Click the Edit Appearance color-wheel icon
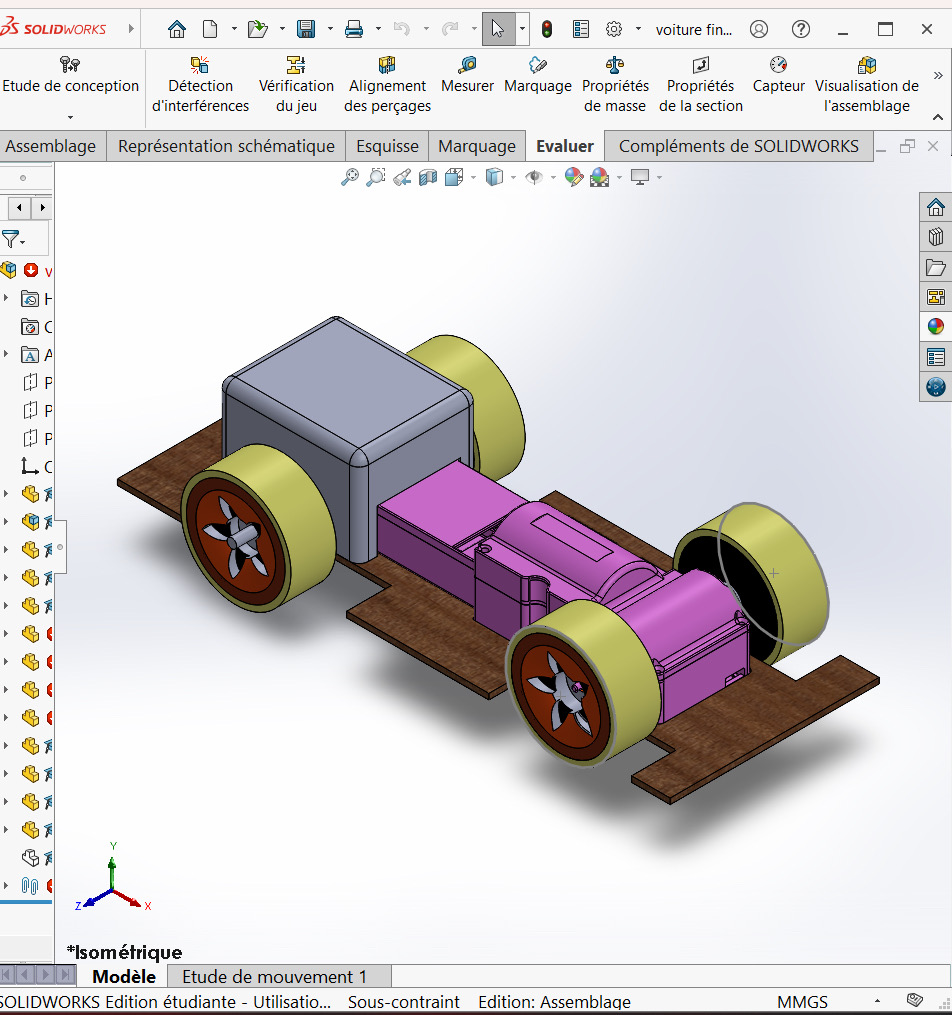This screenshot has height=1015, width=952. point(573,178)
